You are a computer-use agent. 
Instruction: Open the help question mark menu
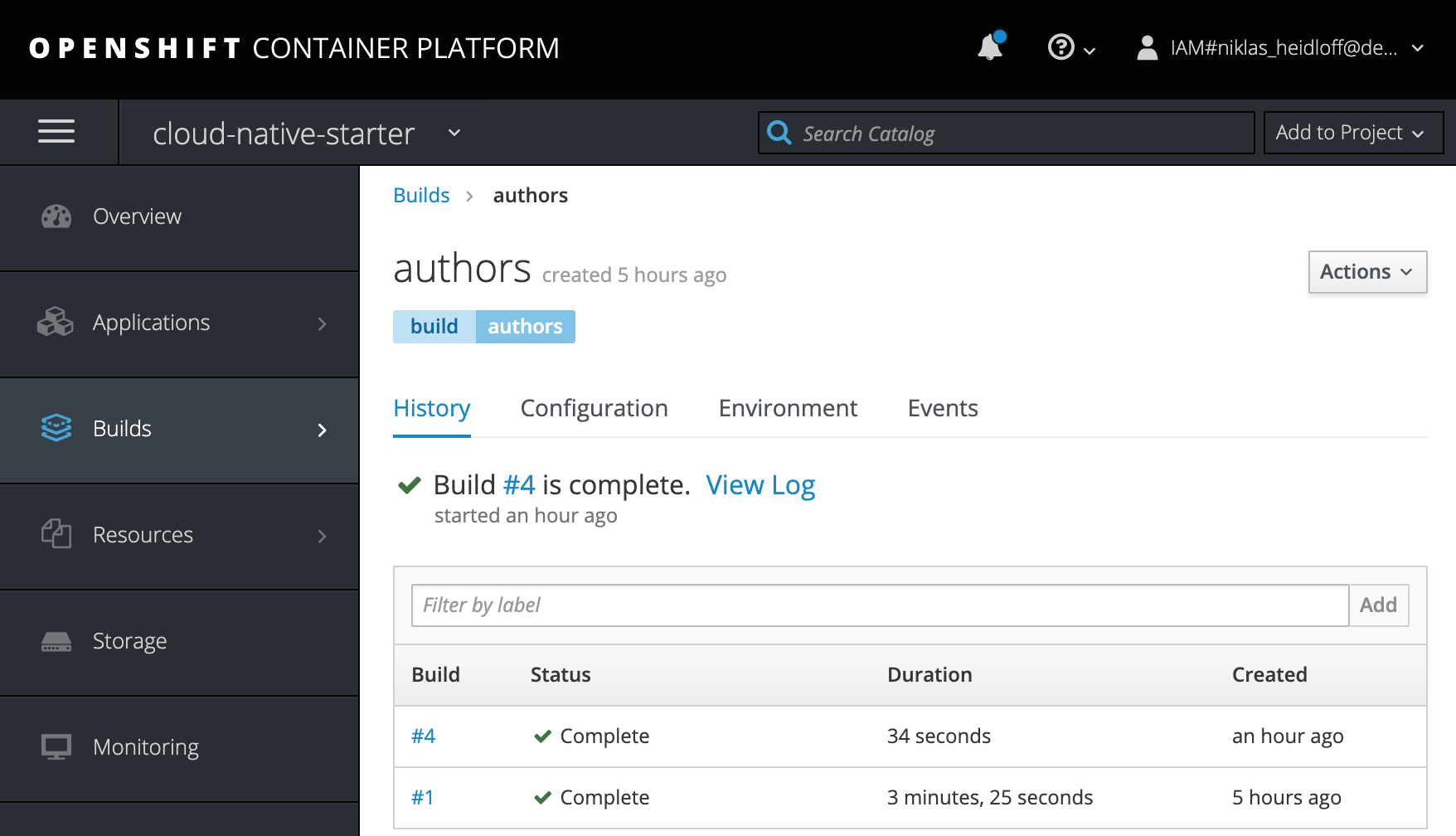point(1061,47)
